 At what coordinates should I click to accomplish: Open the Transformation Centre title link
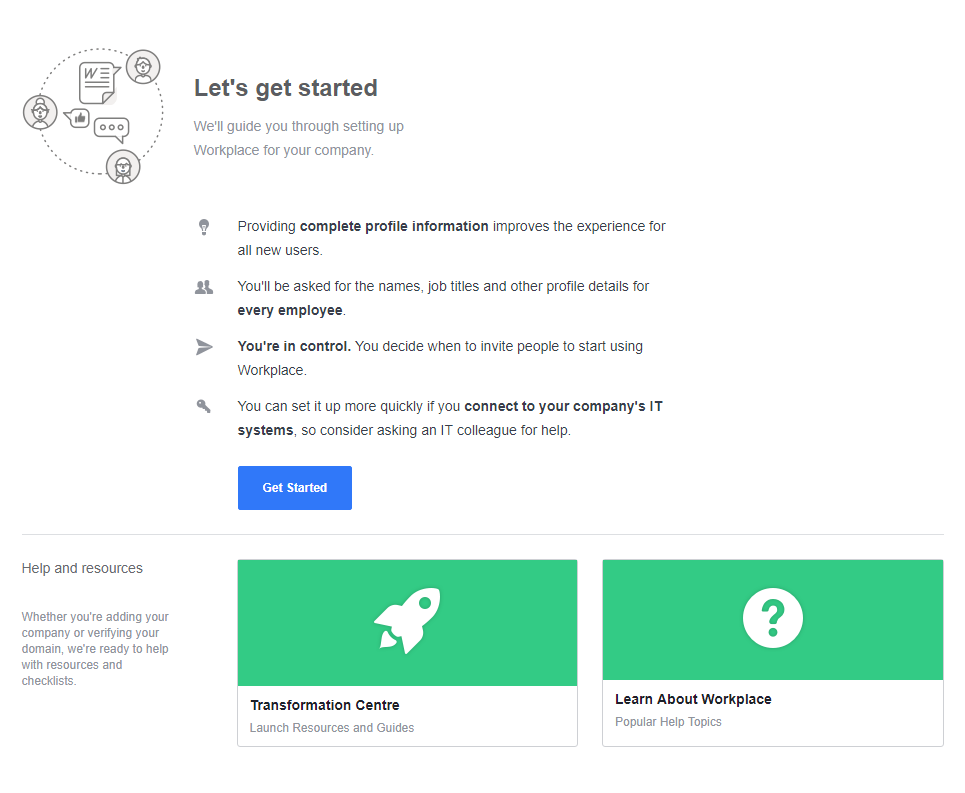325,705
